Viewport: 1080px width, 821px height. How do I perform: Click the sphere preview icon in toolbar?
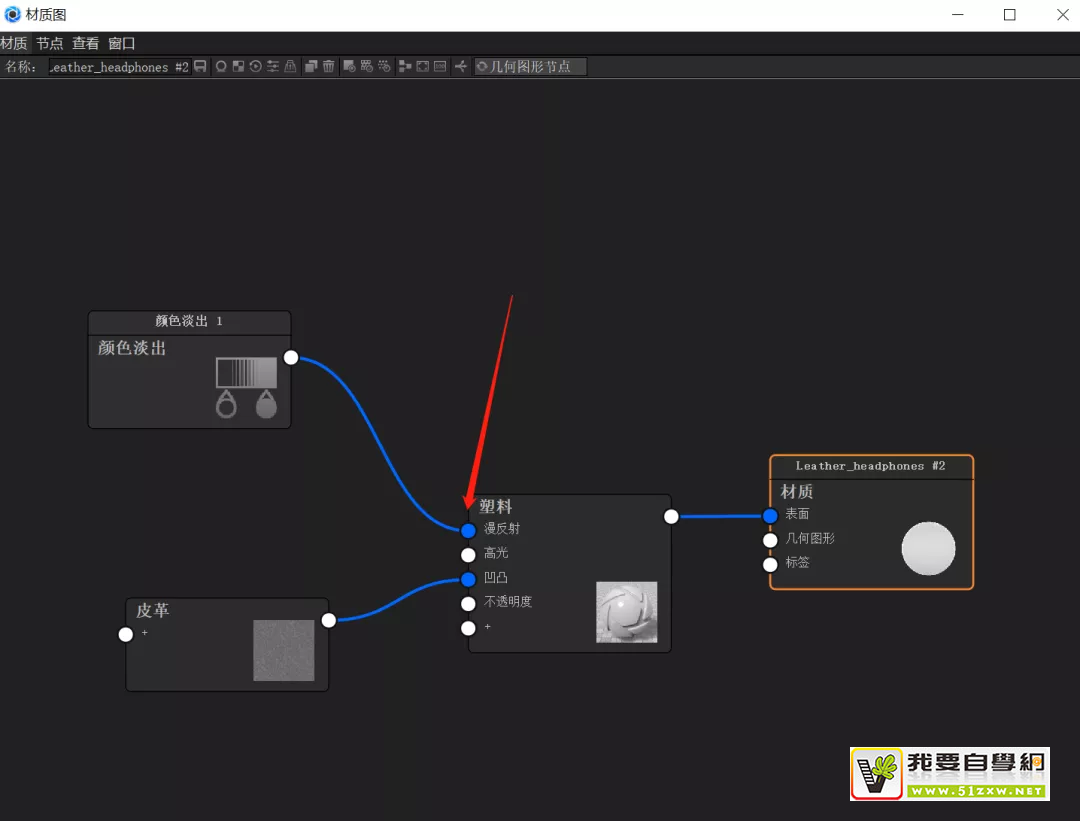(221, 67)
